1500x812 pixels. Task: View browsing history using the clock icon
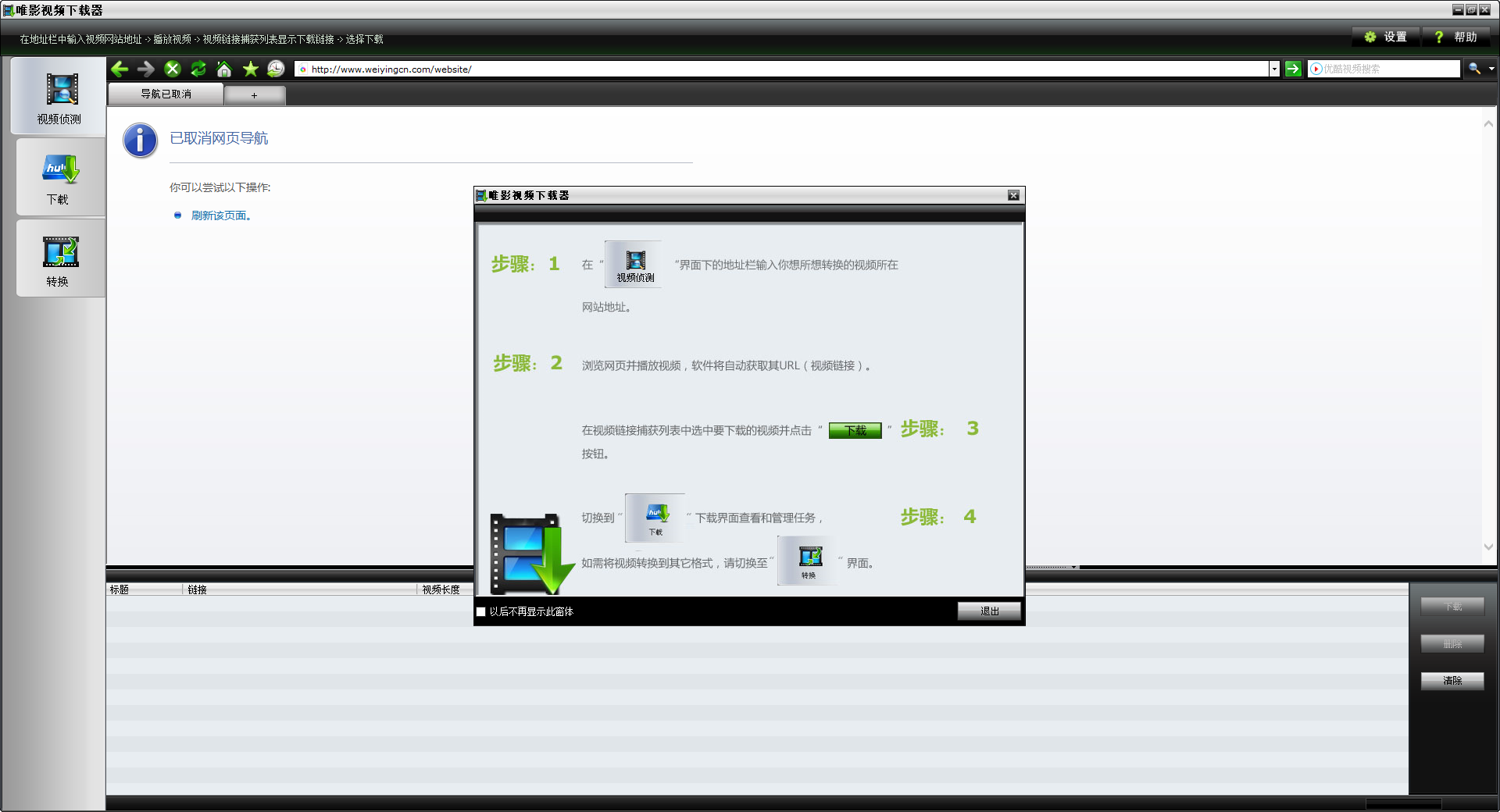[x=275, y=69]
